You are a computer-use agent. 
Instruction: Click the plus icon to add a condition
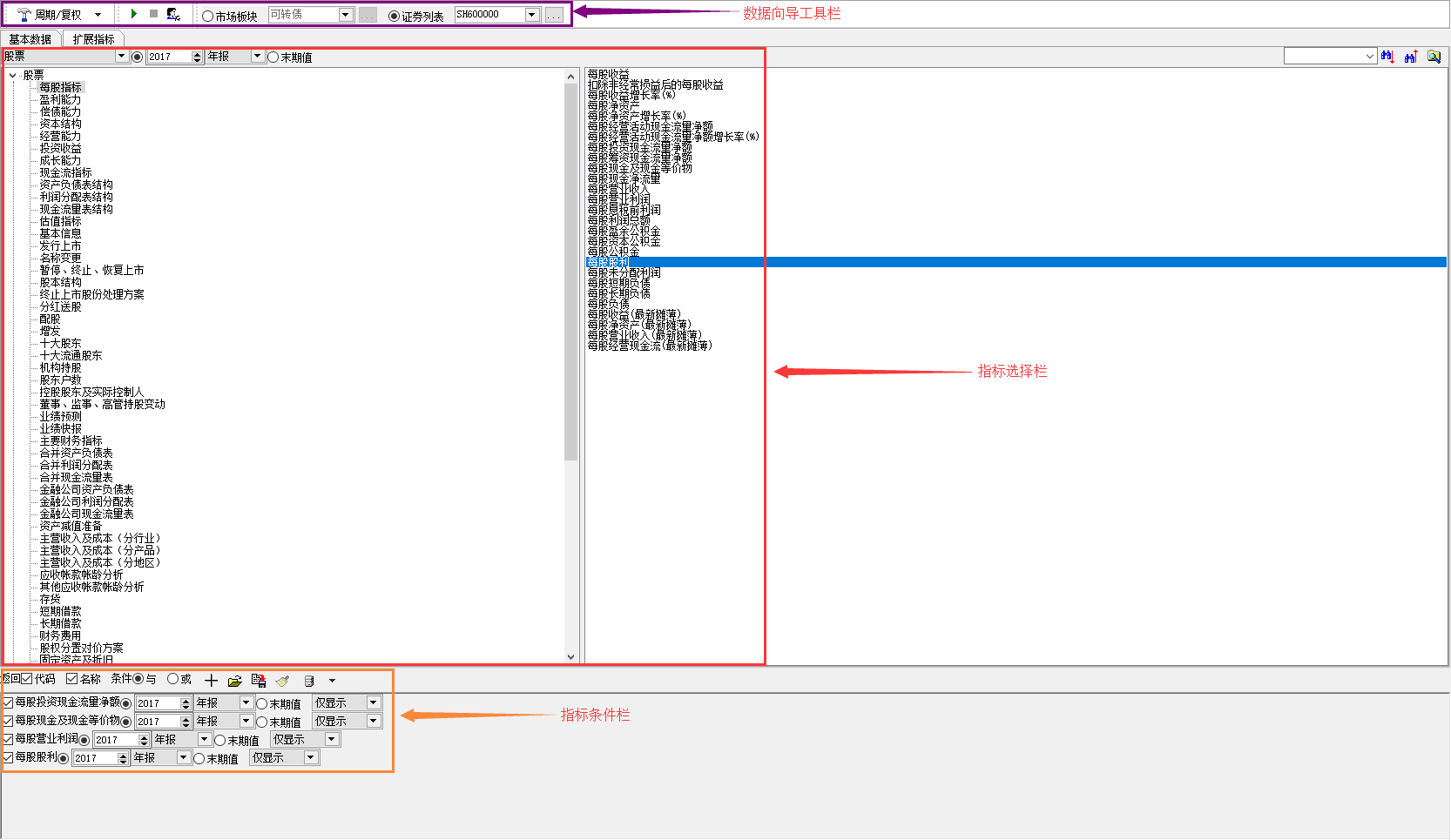point(211,681)
